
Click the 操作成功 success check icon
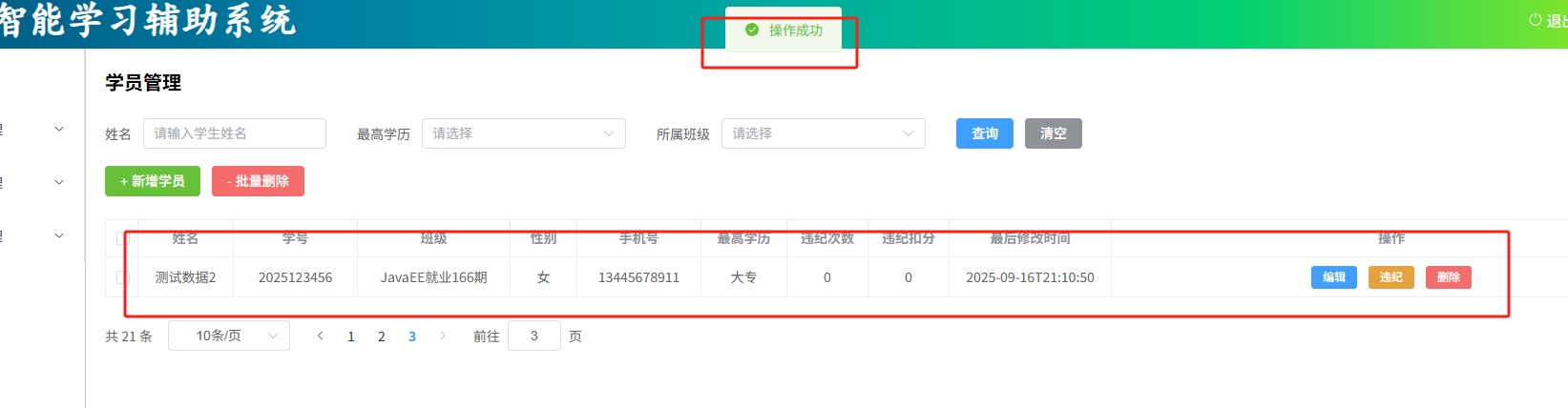(x=752, y=31)
